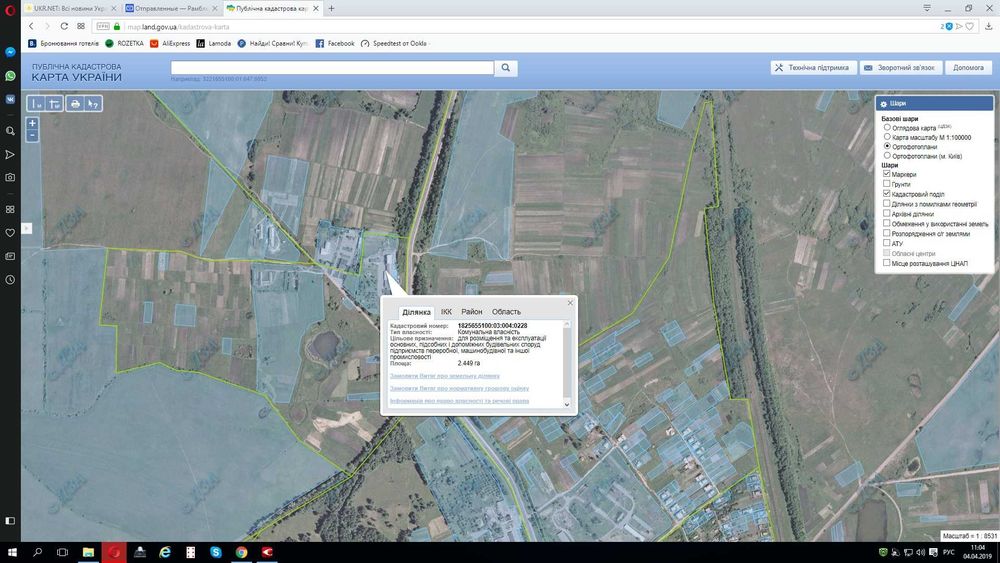Click Зворотний зв'язок button
The height and width of the screenshot is (563, 1000).
click(900, 68)
